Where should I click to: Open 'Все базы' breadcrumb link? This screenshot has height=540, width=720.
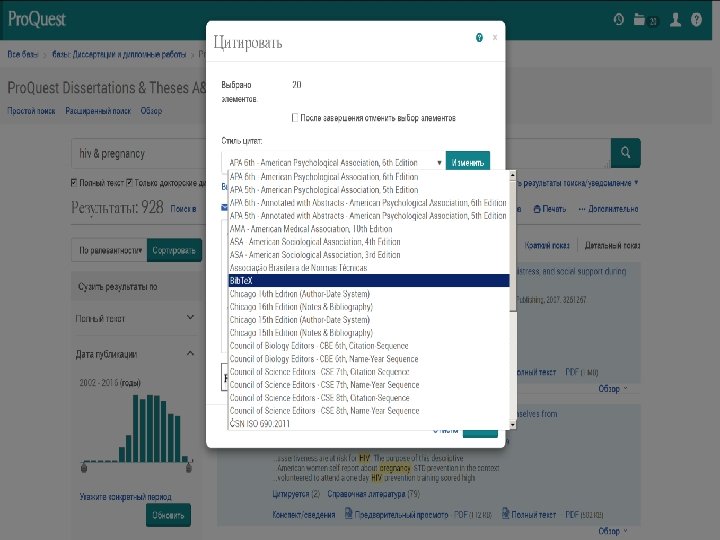coord(22,54)
